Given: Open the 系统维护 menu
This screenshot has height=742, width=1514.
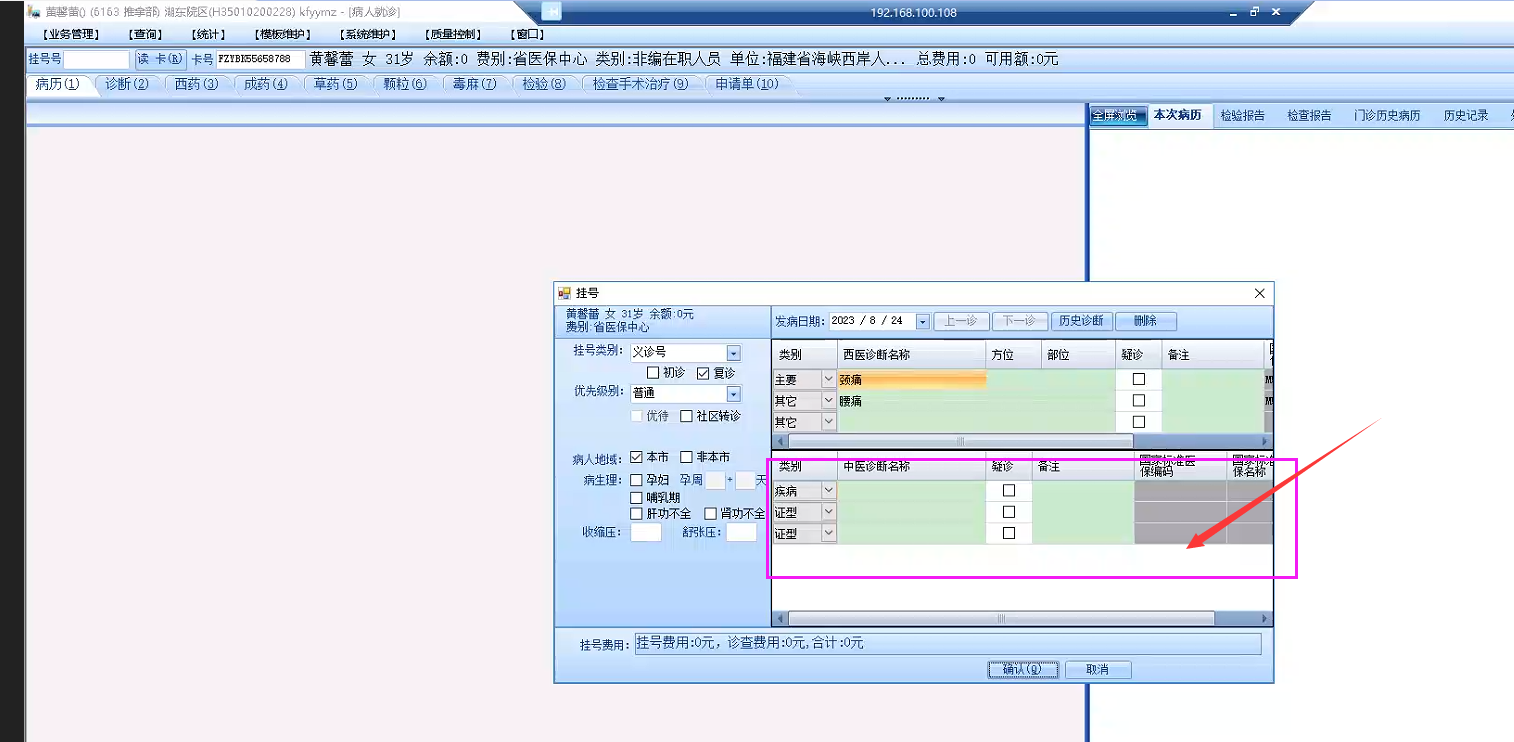Looking at the screenshot, I should [x=368, y=34].
